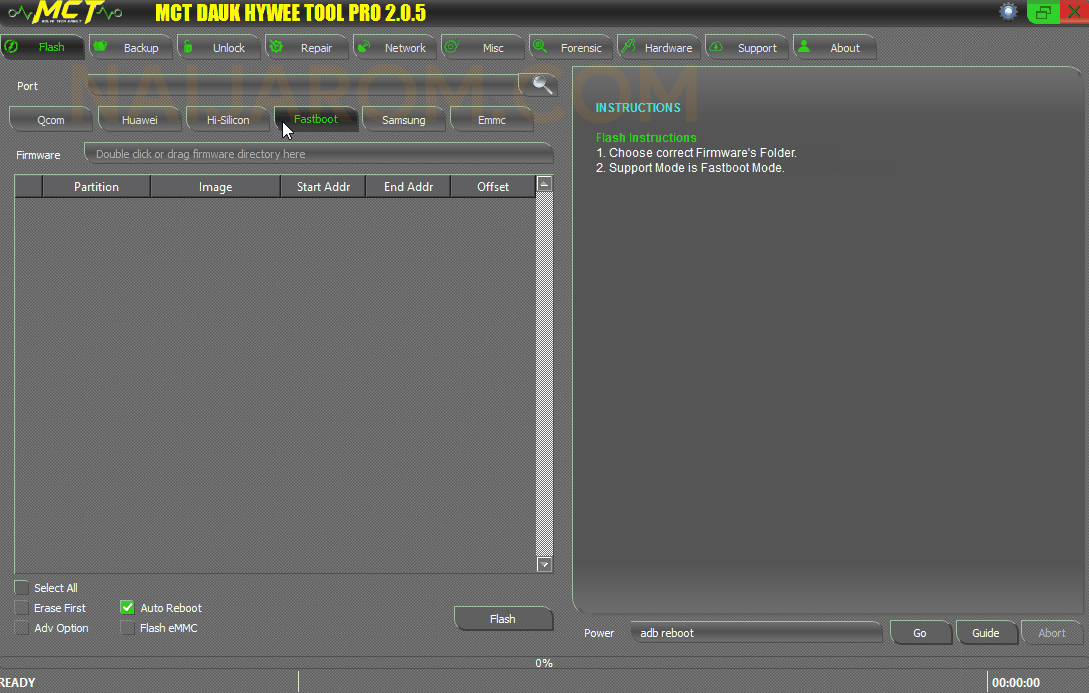This screenshot has width=1089, height=693.
Task: Open the Power command dropdown showing adb reboot
Action: [x=756, y=633]
